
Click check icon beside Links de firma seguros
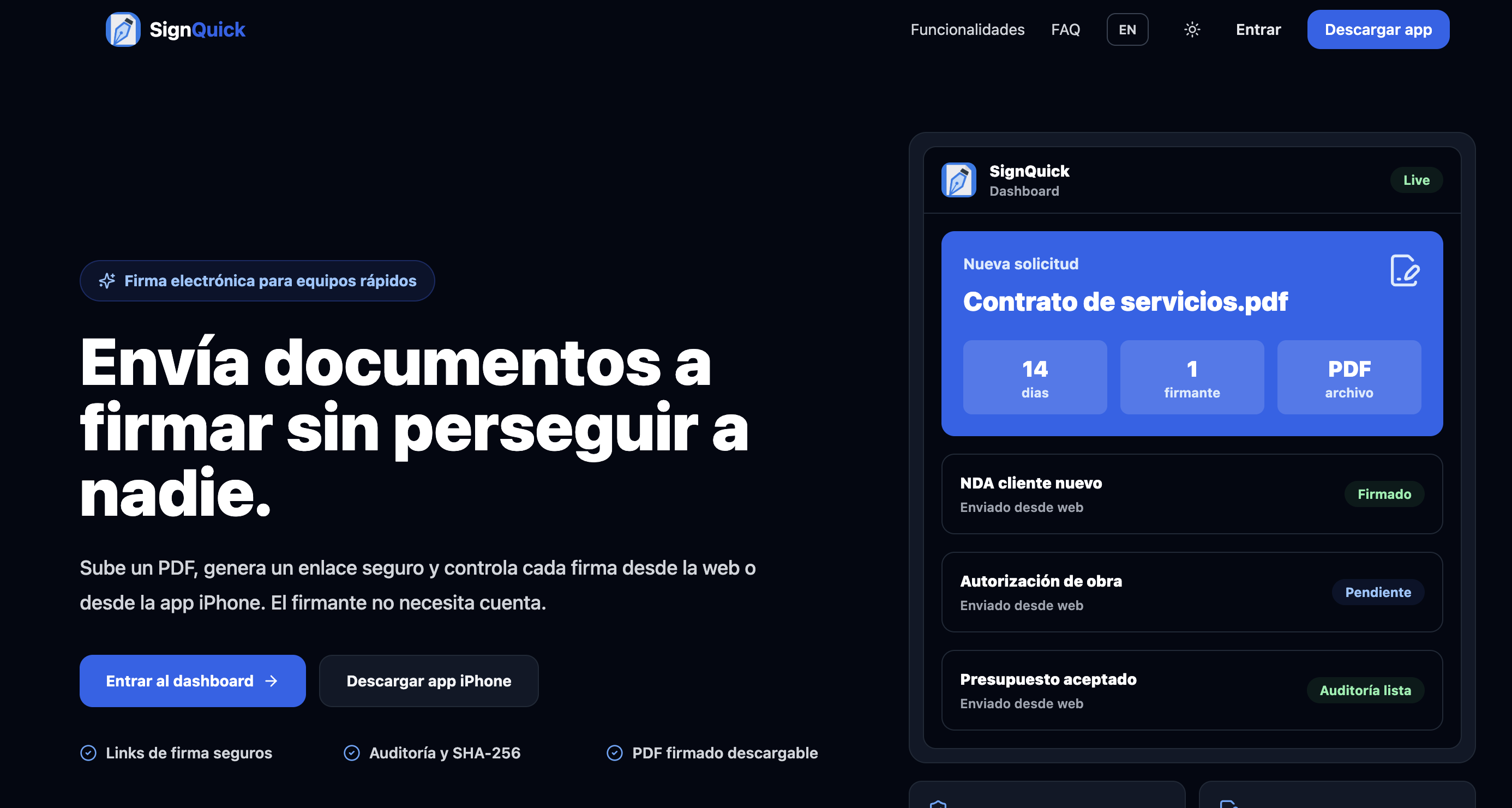click(88, 753)
